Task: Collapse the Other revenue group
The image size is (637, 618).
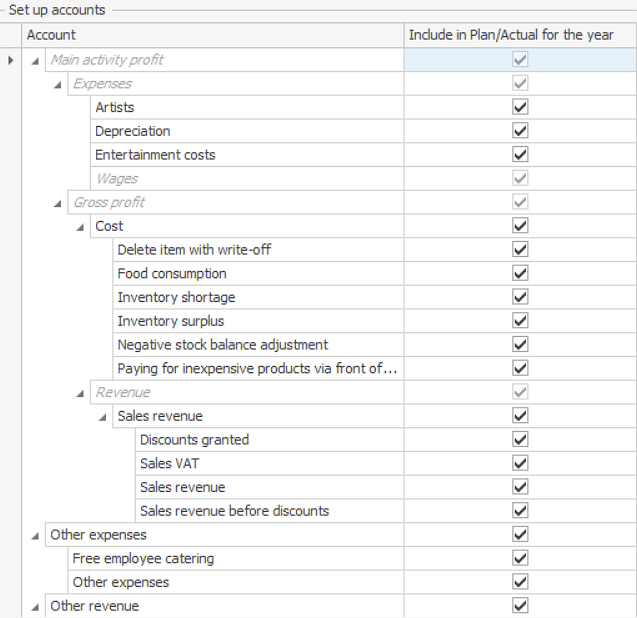Action: point(36,606)
